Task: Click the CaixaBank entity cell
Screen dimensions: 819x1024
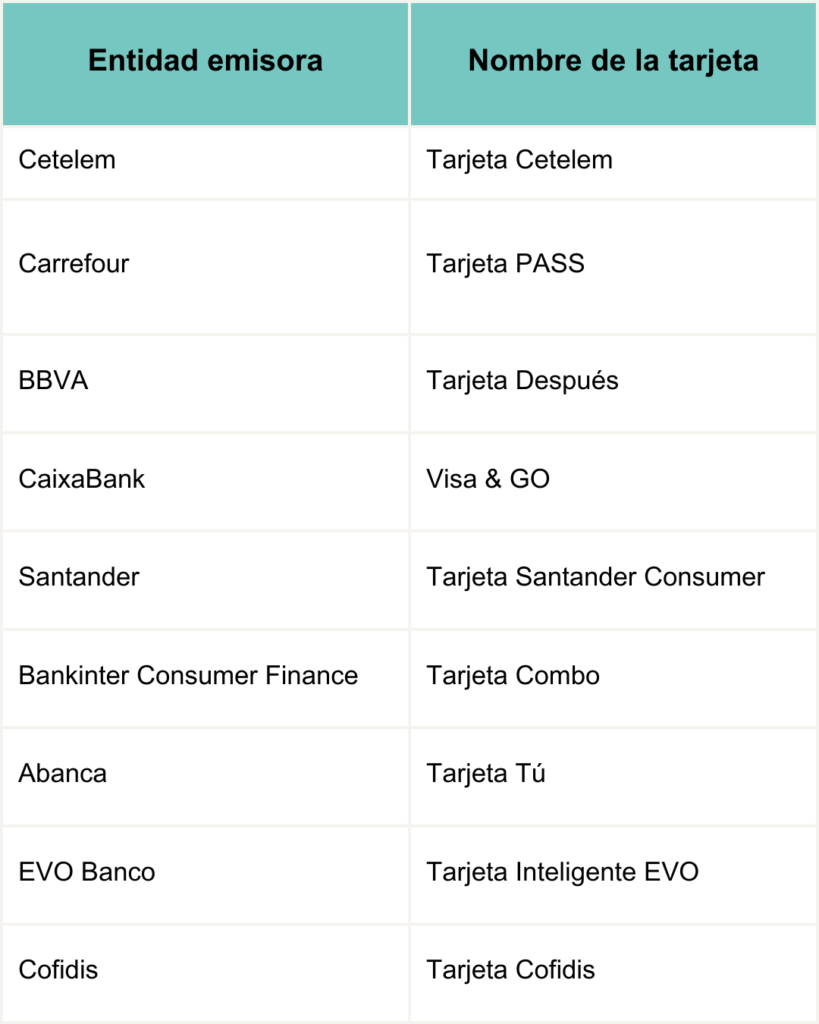Action: [205, 482]
